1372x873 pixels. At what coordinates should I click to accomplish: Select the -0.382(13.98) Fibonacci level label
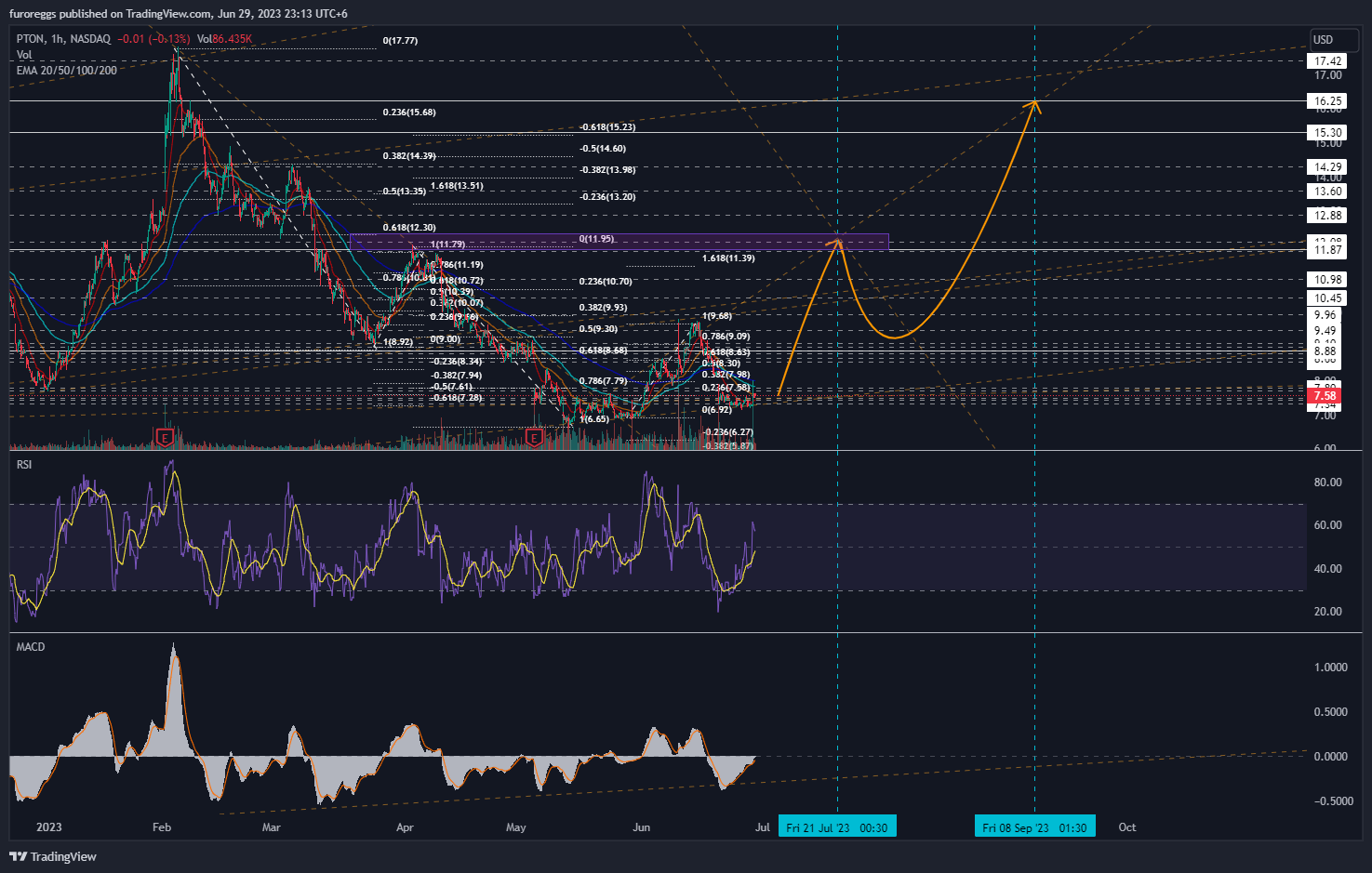coord(607,170)
